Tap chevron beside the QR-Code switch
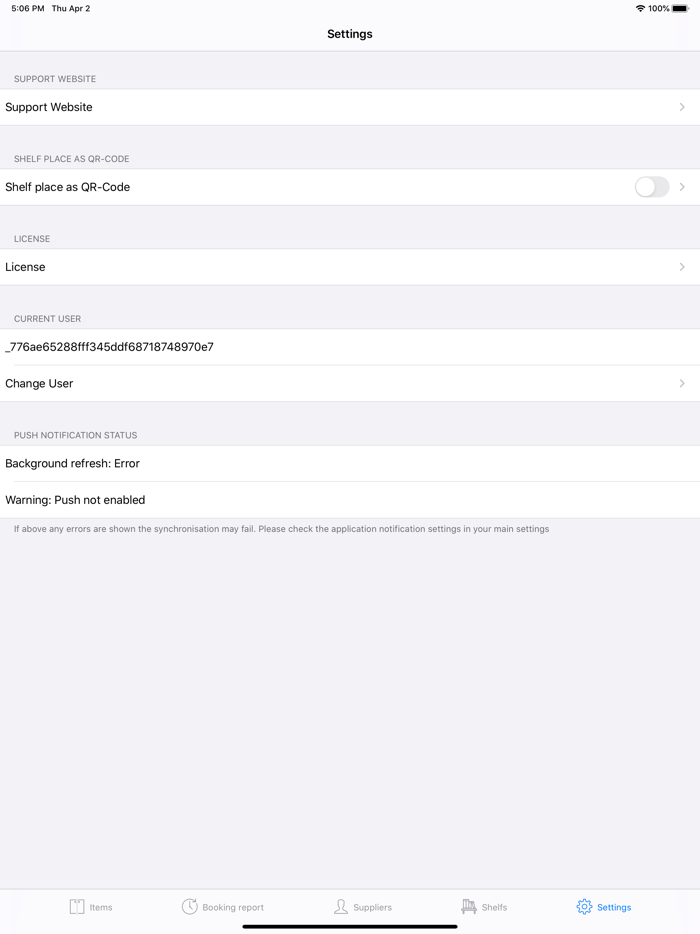Image resolution: width=700 pixels, height=934 pixels. coord(682,187)
